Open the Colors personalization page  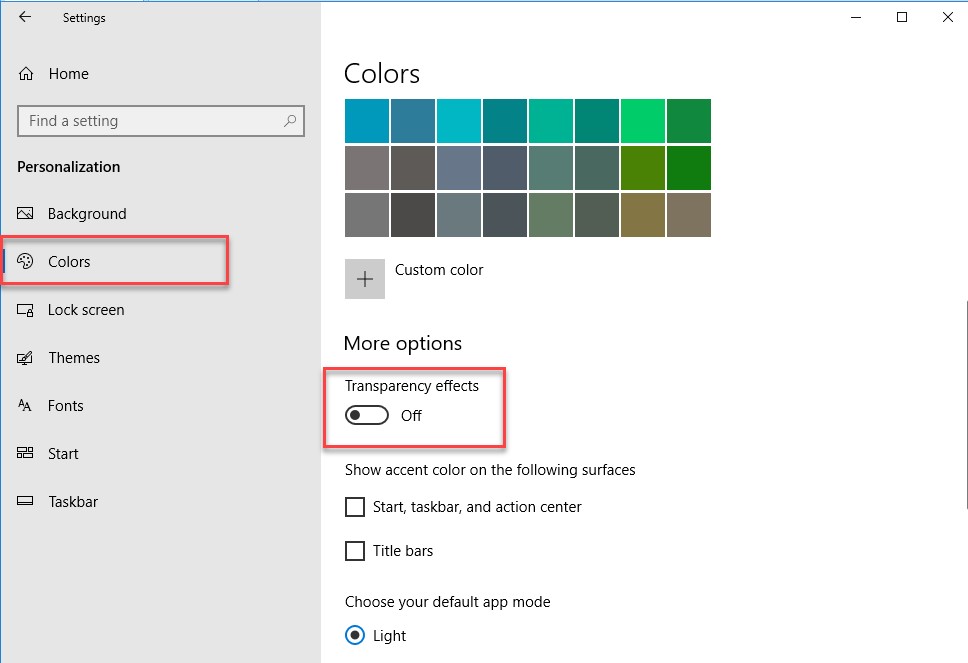point(69,262)
